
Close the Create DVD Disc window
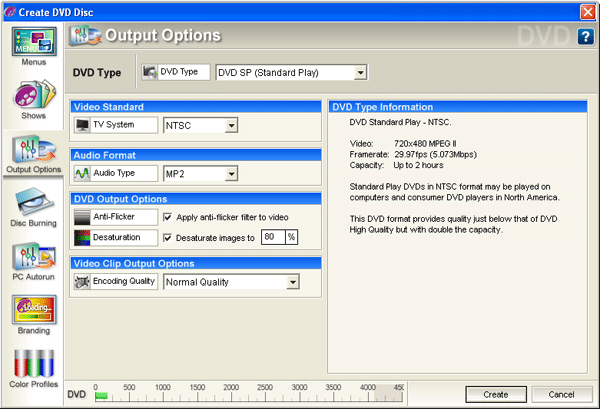pos(587,12)
